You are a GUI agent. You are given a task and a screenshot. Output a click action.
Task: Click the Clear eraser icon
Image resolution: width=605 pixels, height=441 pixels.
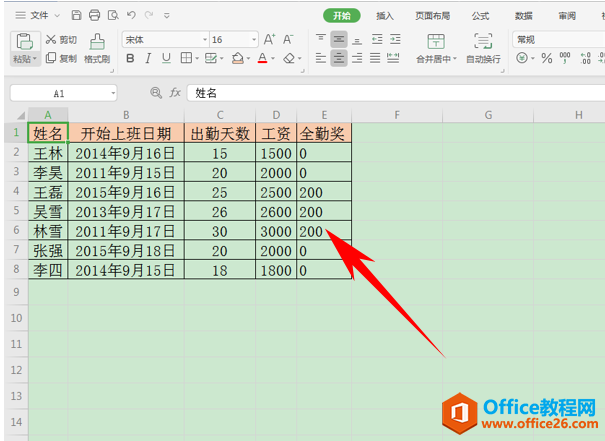click(x=289, y=59)
